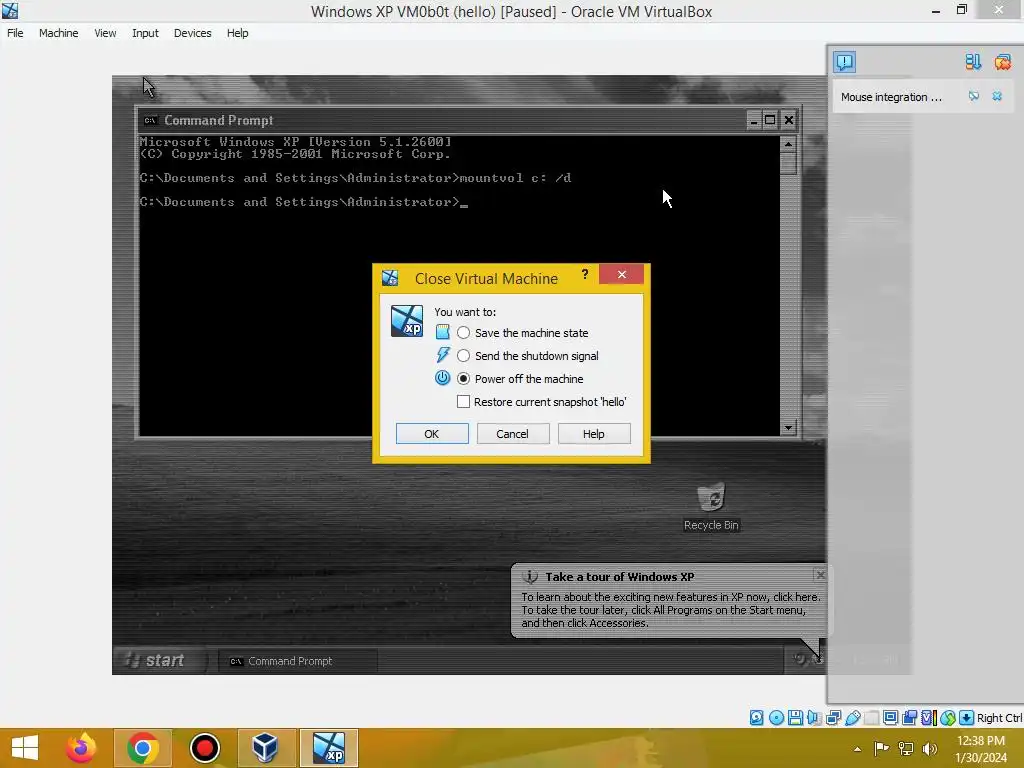Open the Recycle Bin in the guest
This screenshot has height=768, width=1024.
[711, 507]
